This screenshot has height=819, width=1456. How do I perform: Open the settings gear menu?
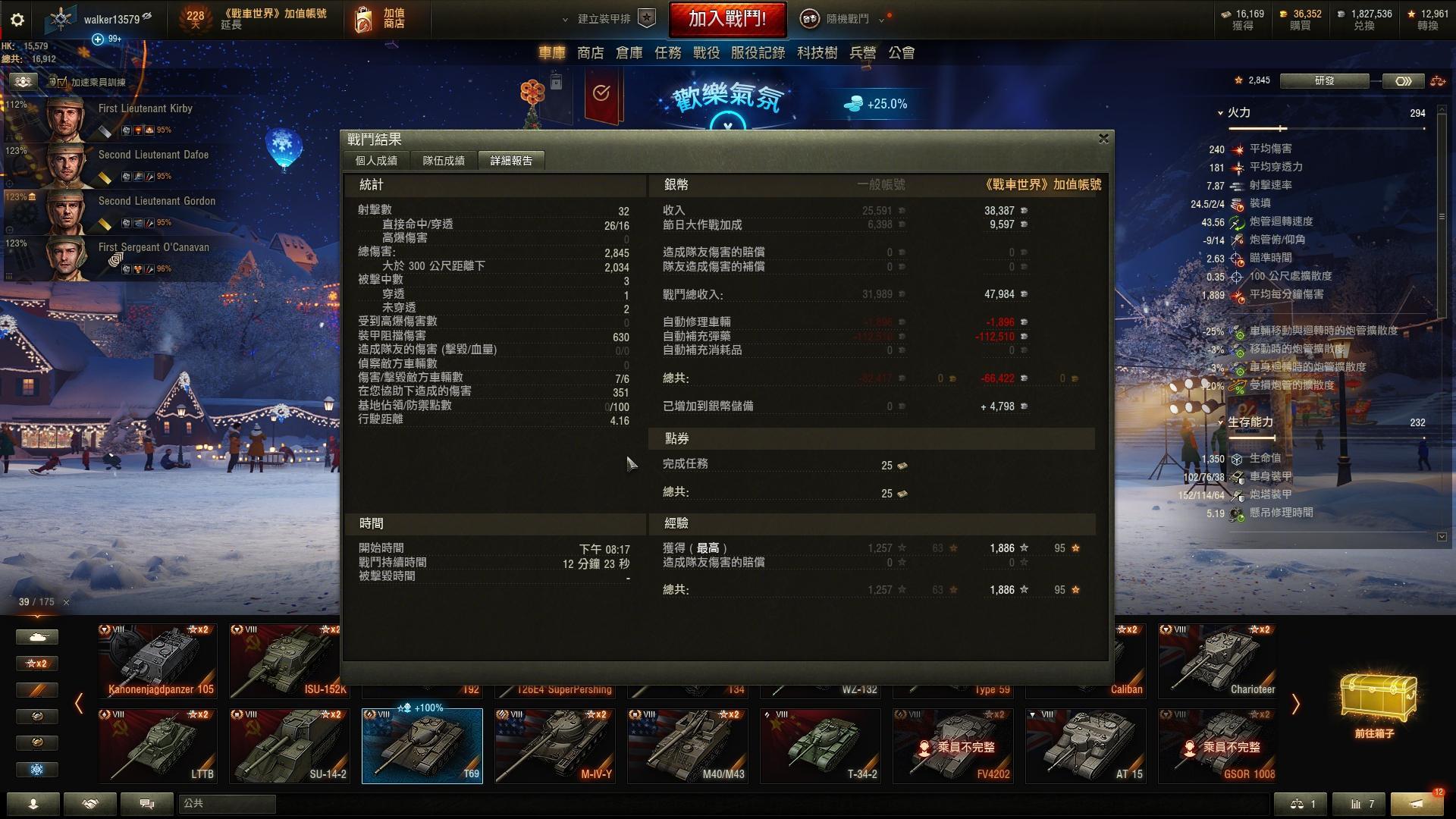pyautogui.click(x=17, y=20)
